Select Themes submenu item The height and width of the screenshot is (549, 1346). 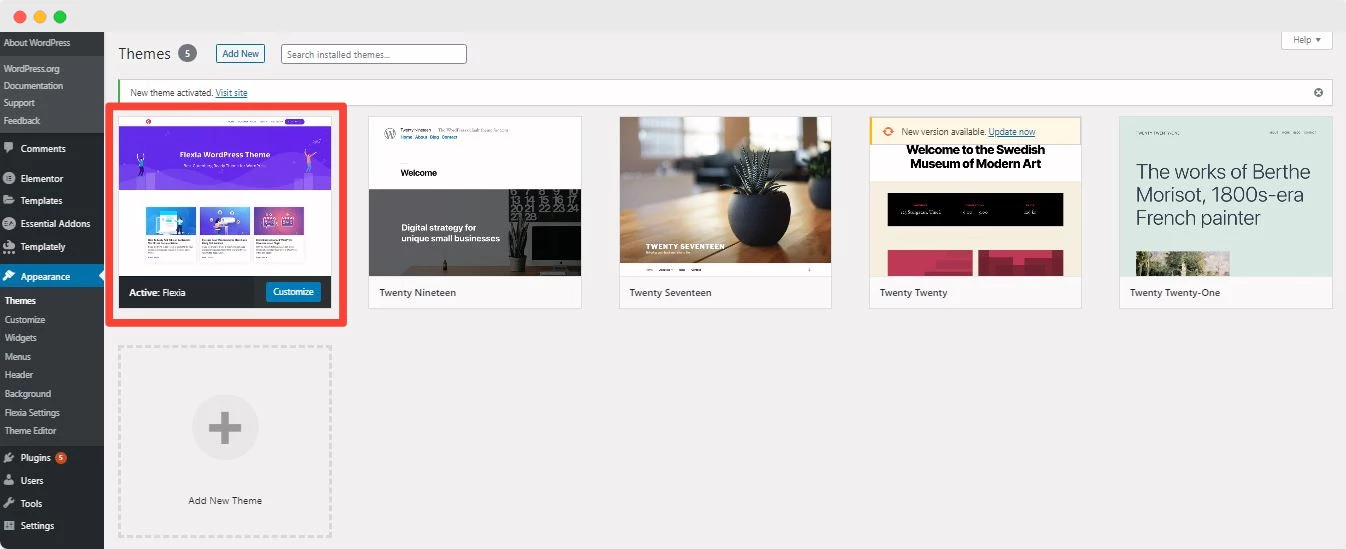click(21, 301)
